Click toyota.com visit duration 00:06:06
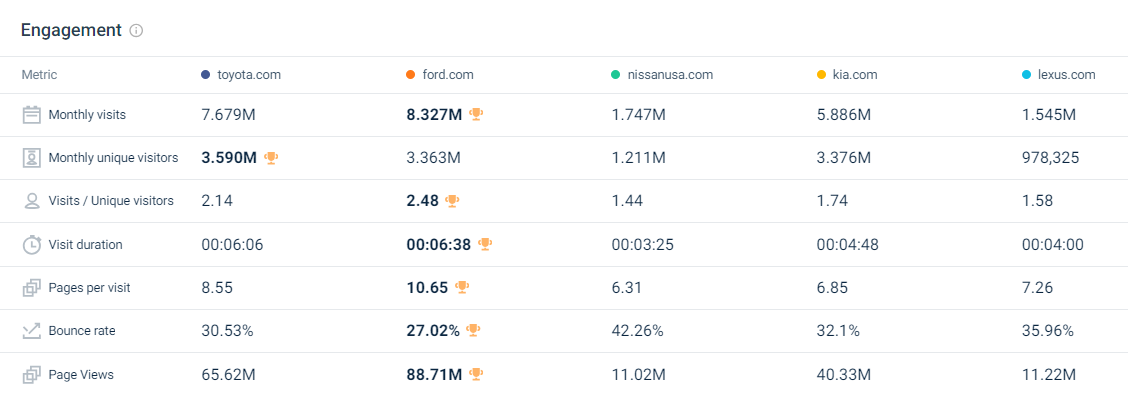Screen dimensions: 1128x418 (232, 245)
